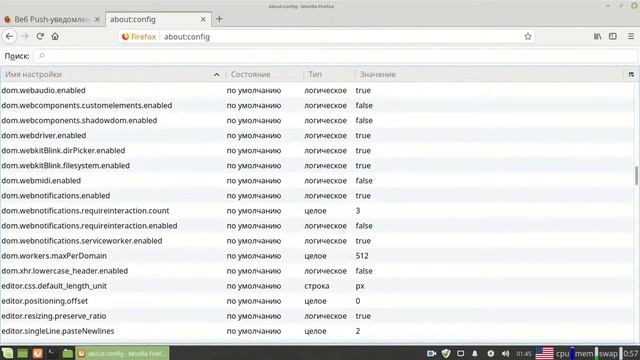Select the editor.positioning.offset preference
Viewport: 640px width, 360px height.
[317, 301]
